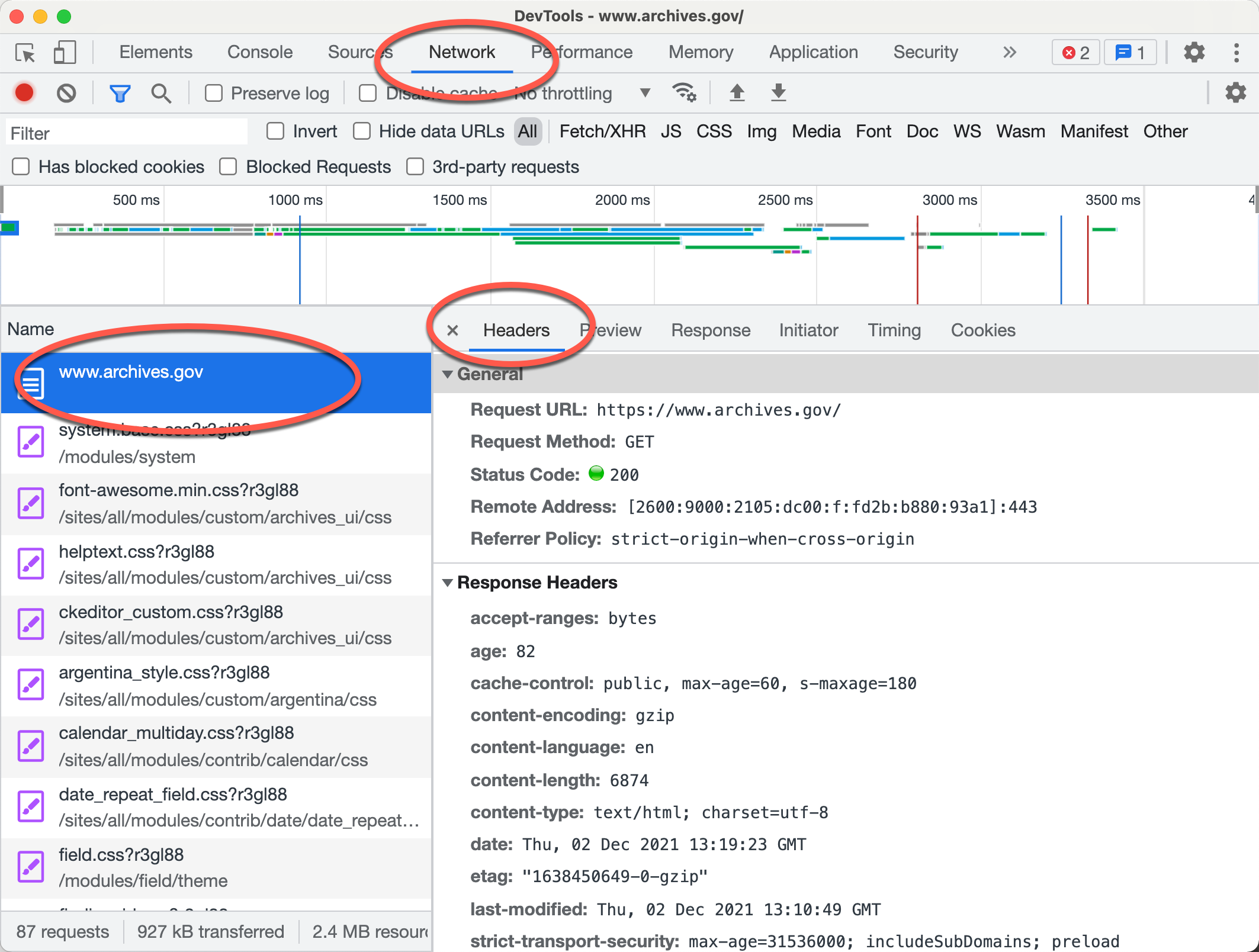Apply the Fetch/XHR request filter
Image resolution: width=1259 pixels, height=952 pixels.
pyautogui.click(x=602, y=131)
